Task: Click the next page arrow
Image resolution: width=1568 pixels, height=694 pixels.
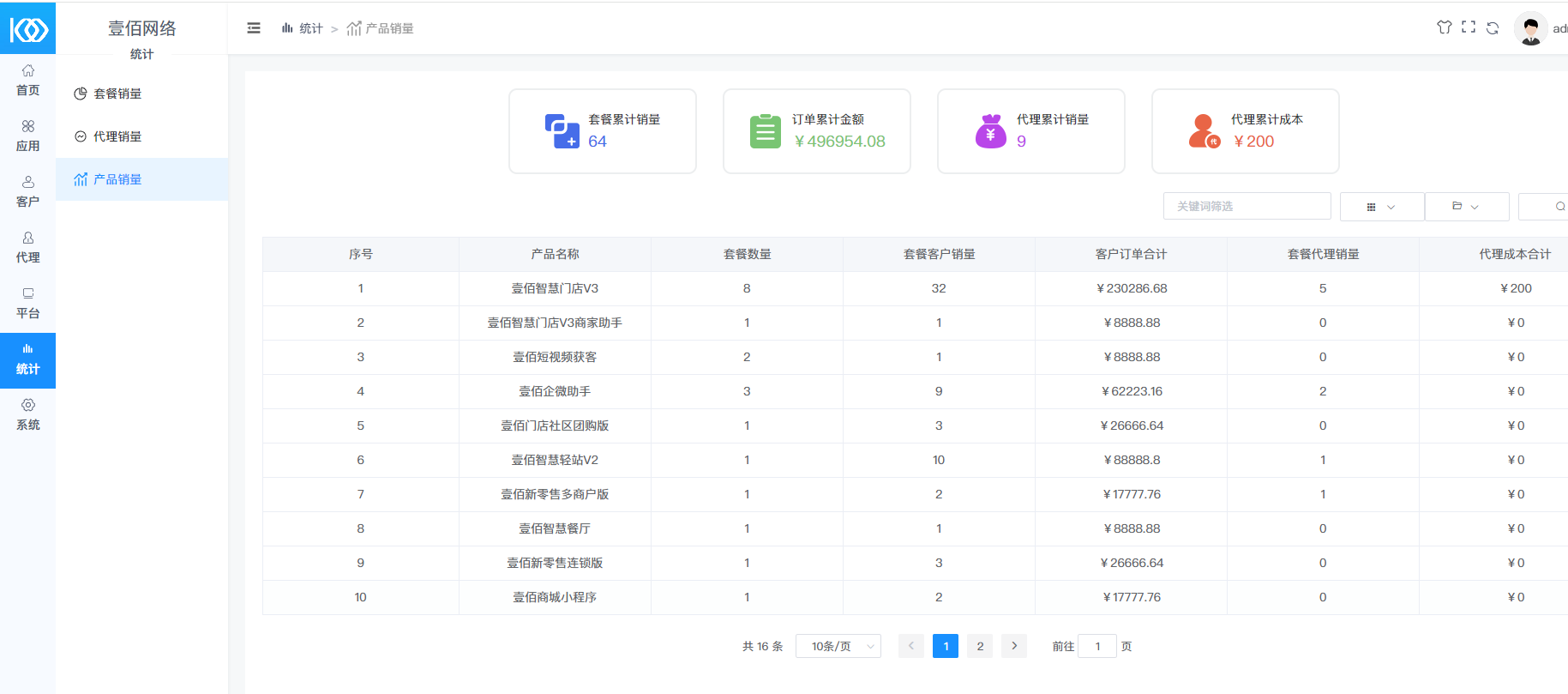Action: tap(1014, 646)
